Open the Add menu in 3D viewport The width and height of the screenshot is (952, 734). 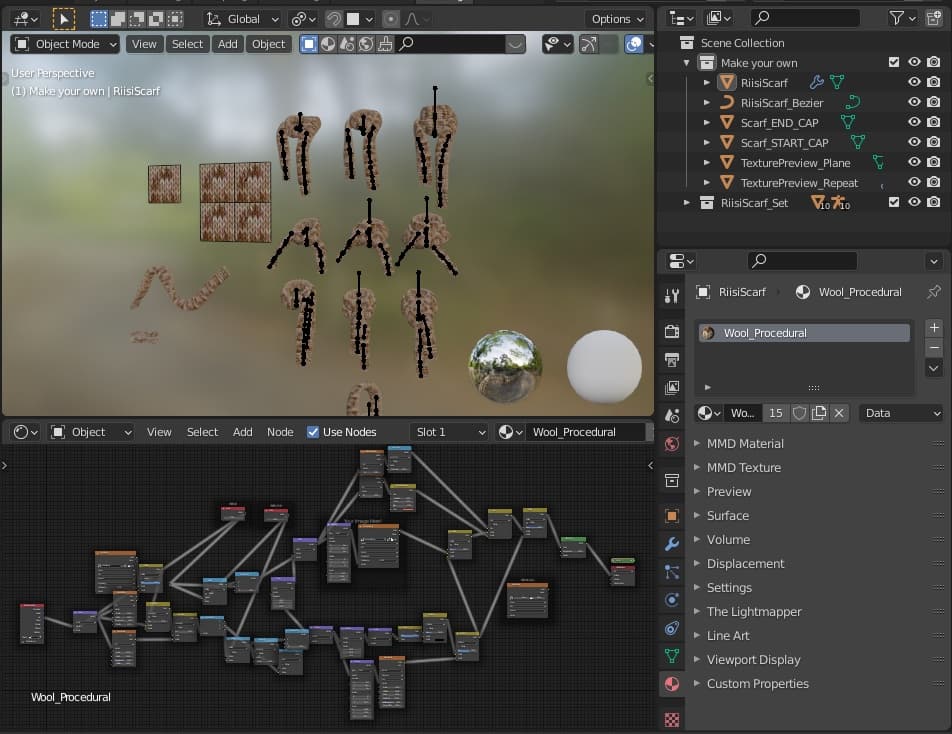tap(228, 44)
